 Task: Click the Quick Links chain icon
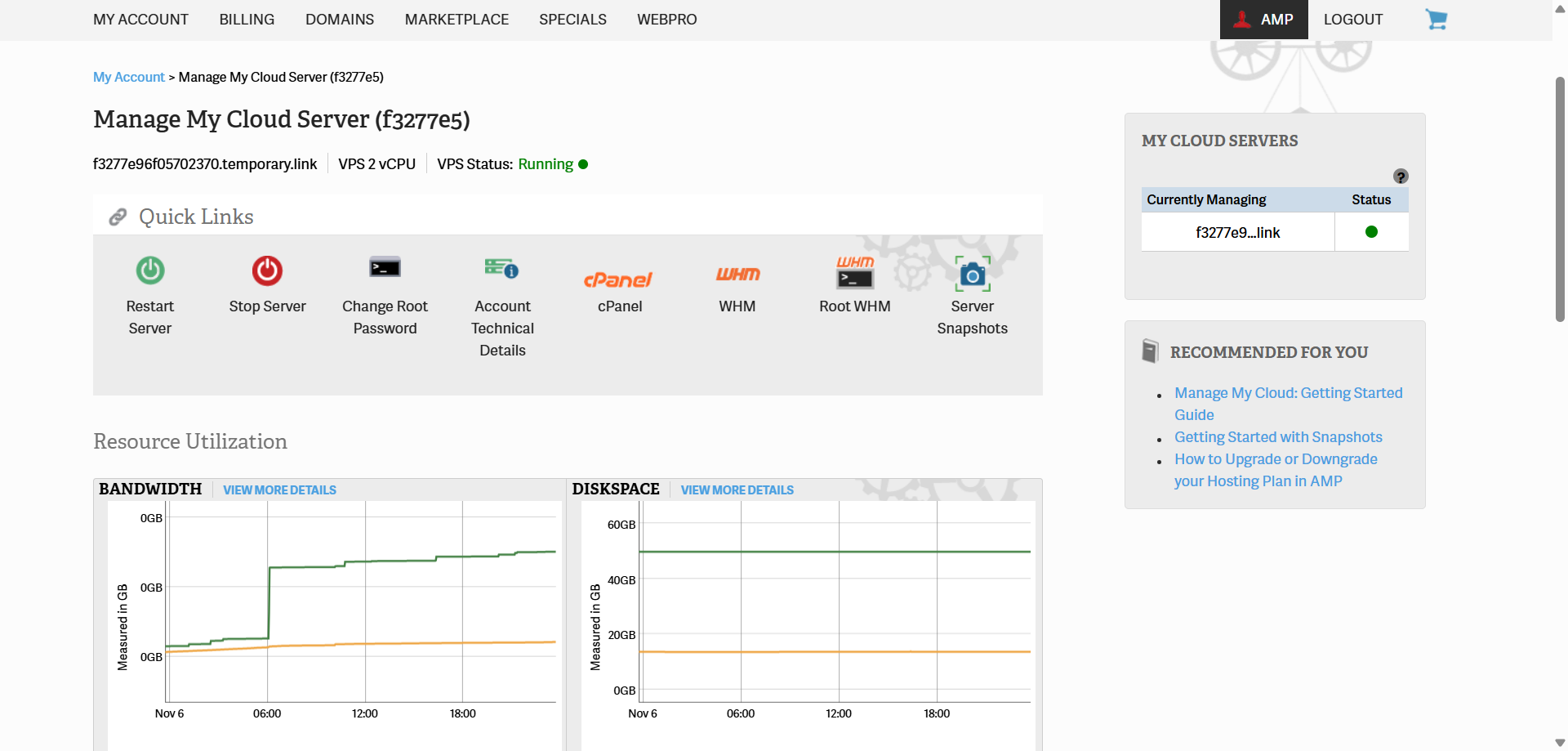[x=118, y=217]
